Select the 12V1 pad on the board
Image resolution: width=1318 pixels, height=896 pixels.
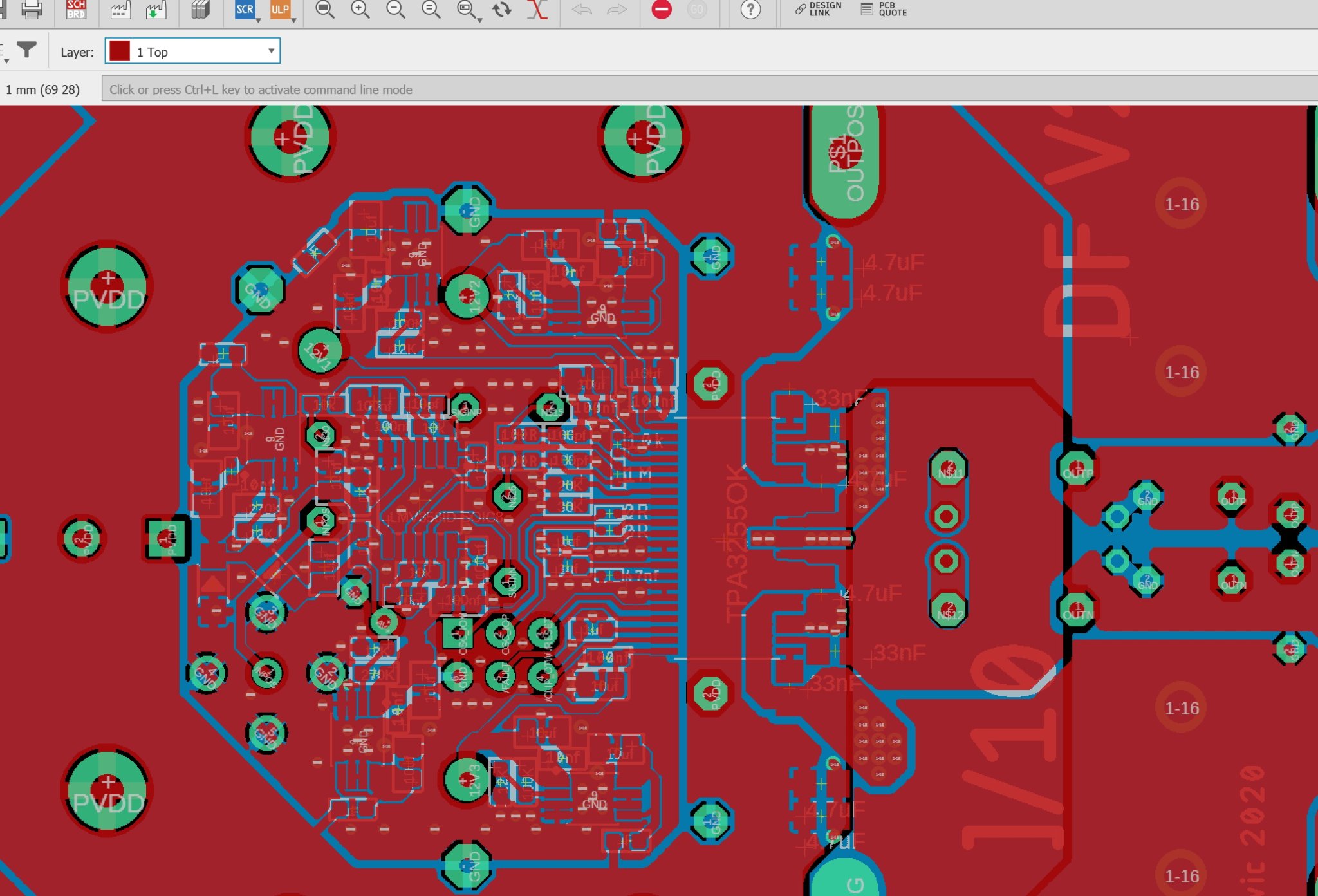[x=320, y=350]
